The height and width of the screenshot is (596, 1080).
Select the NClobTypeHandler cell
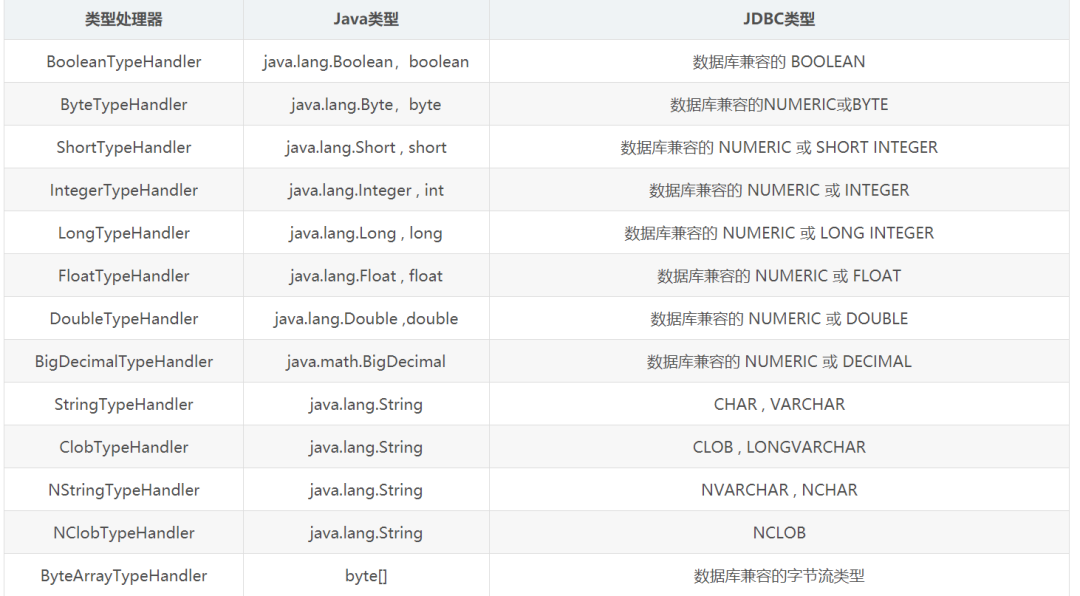124,533
